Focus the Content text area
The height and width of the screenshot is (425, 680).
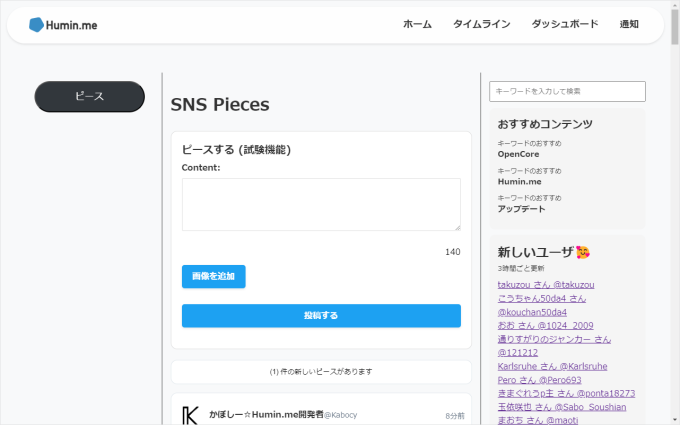point(321,204)
